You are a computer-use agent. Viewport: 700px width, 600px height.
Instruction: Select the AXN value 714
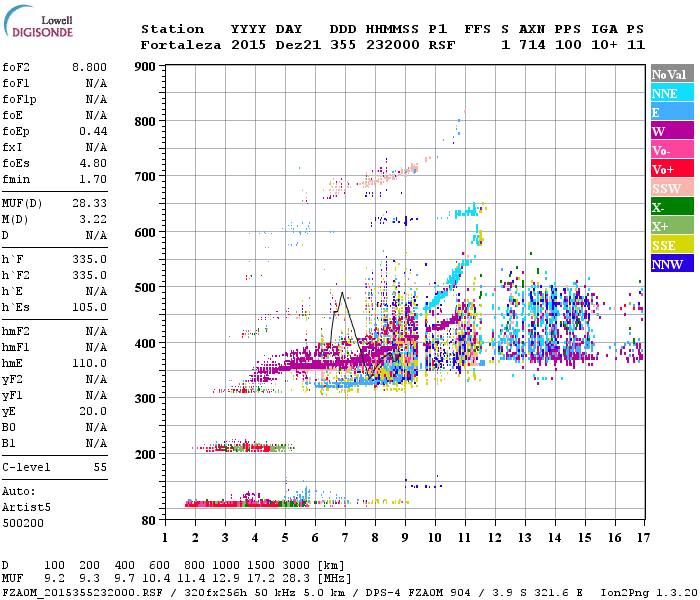click(532, 45)
